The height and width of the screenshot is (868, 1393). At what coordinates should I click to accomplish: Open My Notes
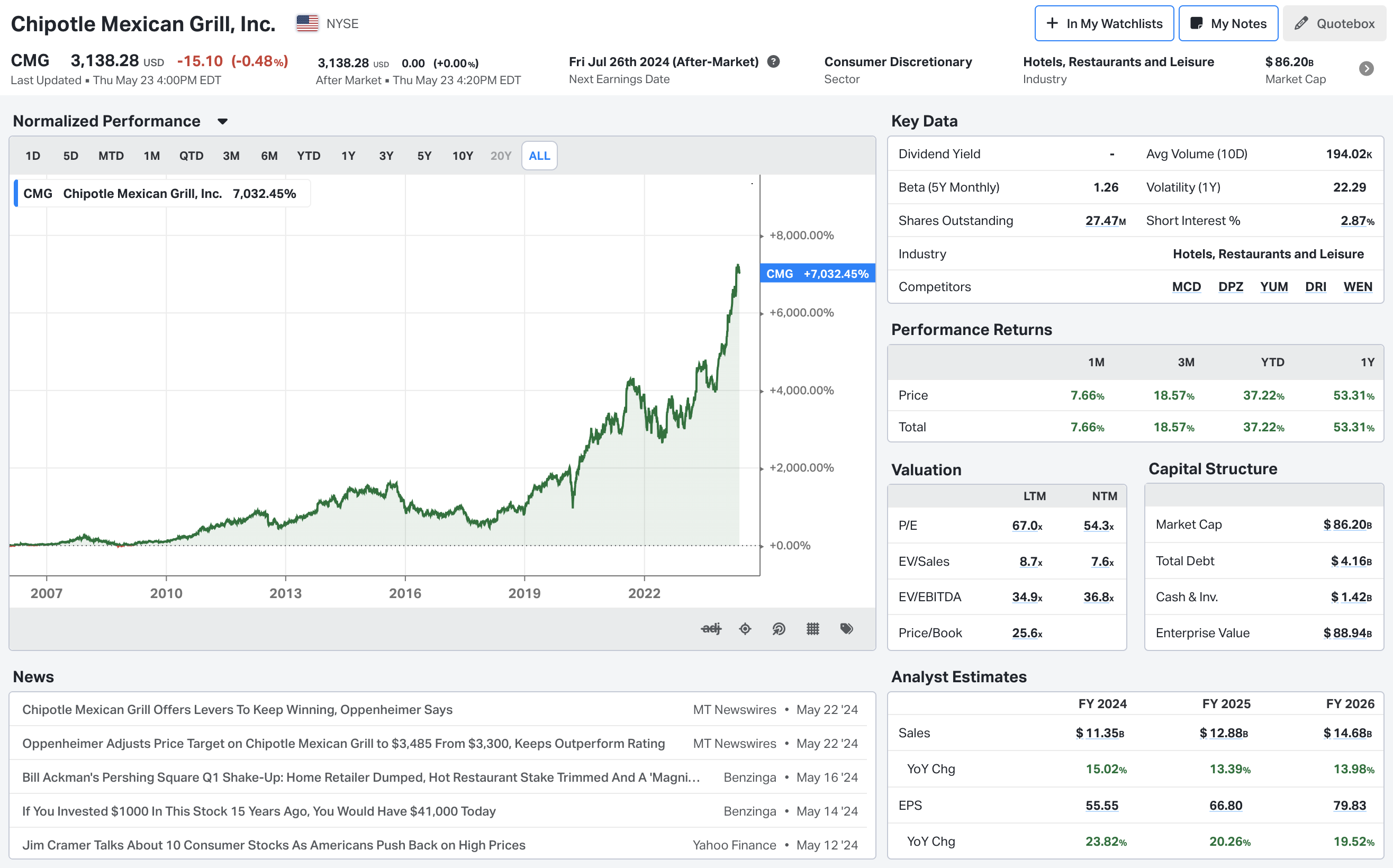(1228, 23)
